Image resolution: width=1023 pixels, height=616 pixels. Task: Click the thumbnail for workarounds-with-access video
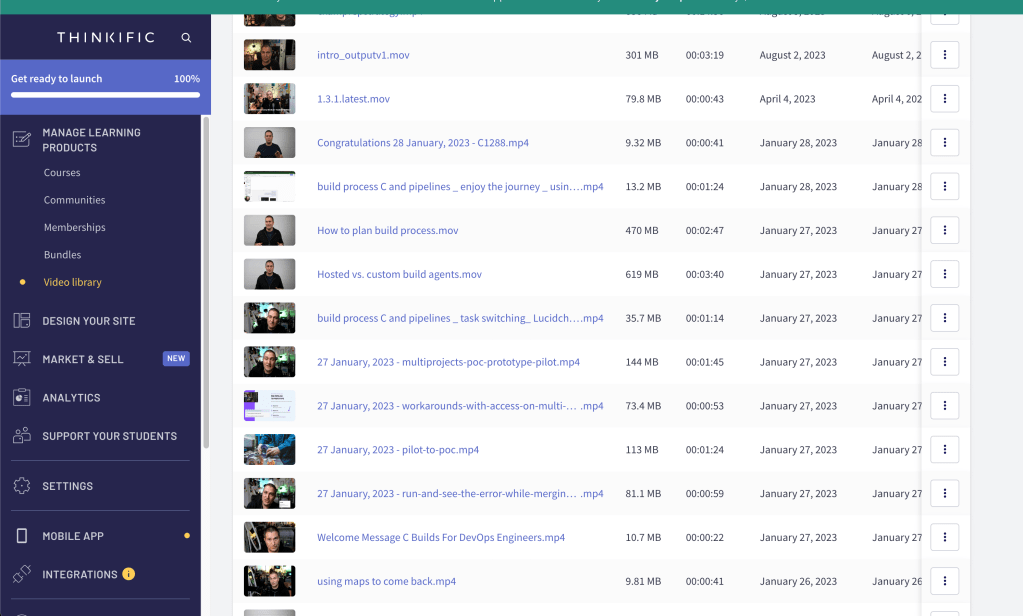[269, 405]
